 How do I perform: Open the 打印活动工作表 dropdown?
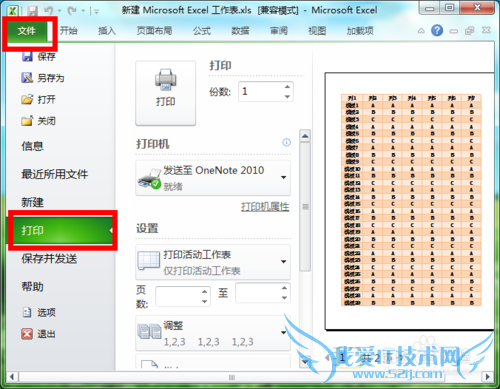pos(213,262)
